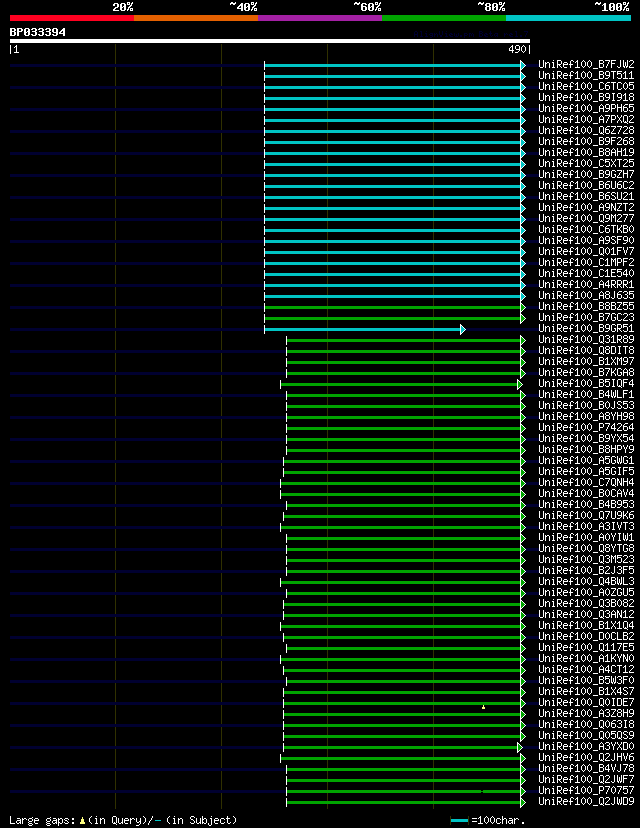Click the green ~80% identity legend segment
This screenshot has width=640, height=828.
tap(444, 18)
